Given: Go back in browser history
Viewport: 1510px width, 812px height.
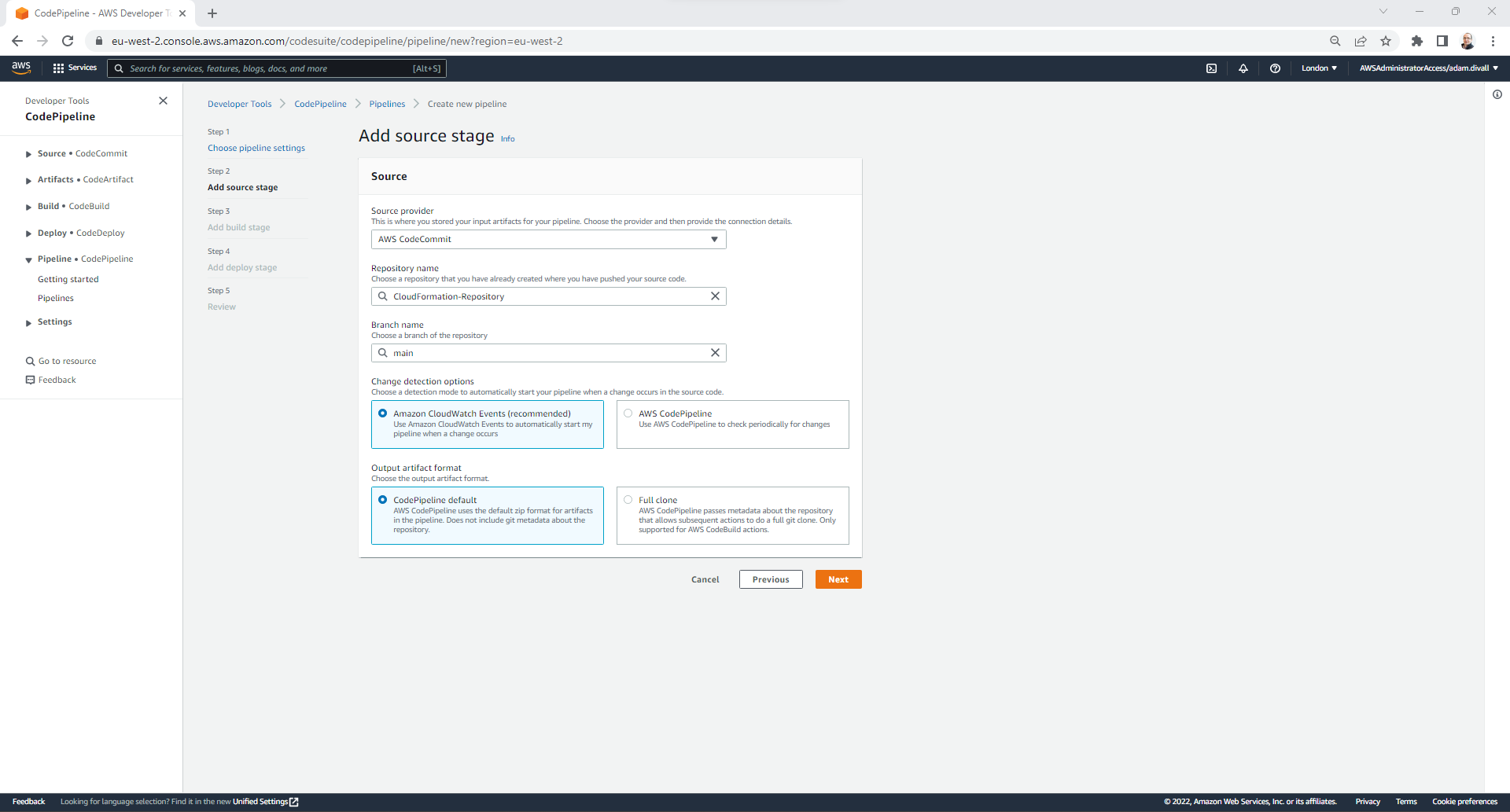Looking at the screenshot, I should tap(17, 41).
